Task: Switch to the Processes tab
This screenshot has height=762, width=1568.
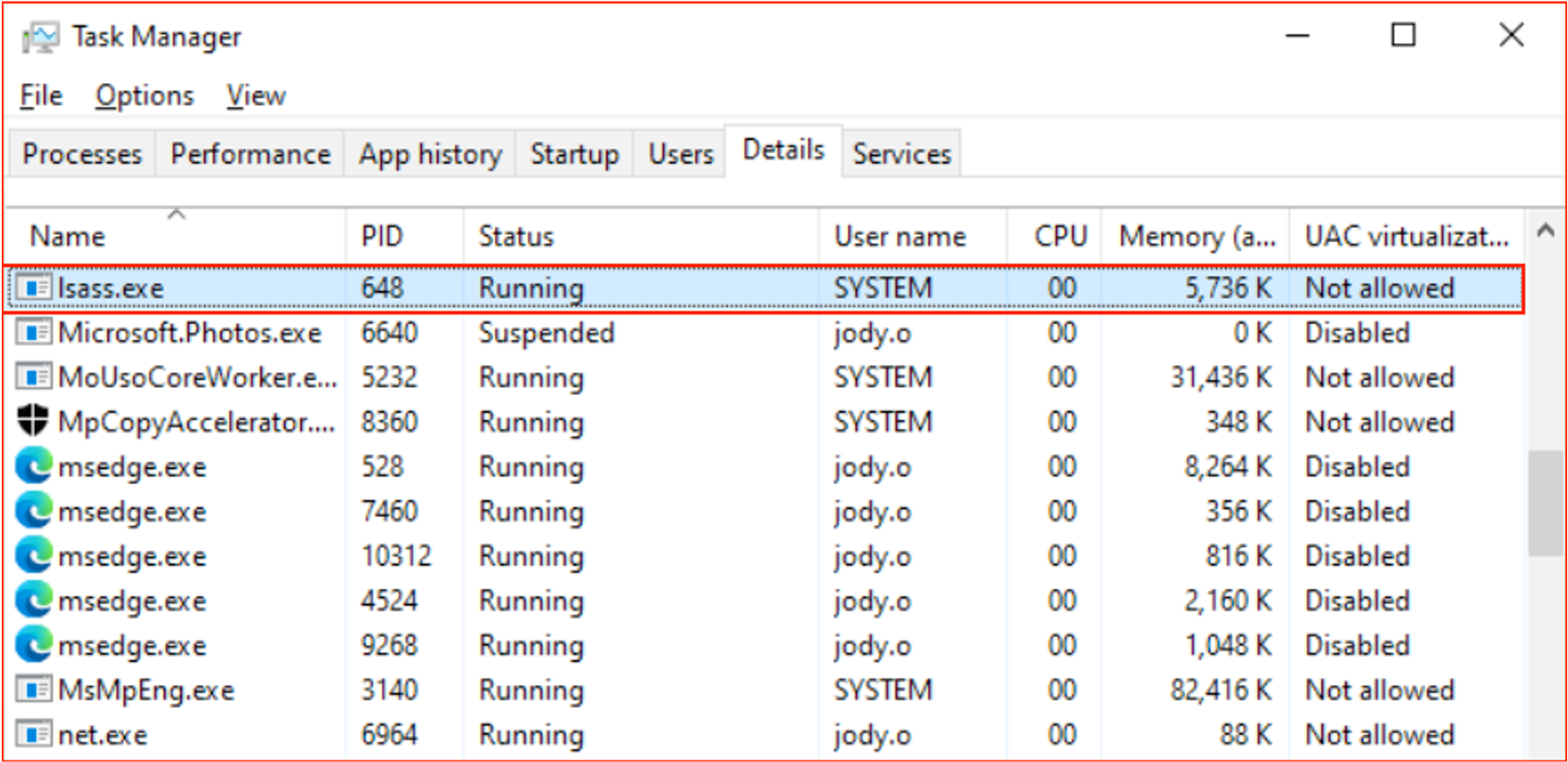Action: coord(82,154)
